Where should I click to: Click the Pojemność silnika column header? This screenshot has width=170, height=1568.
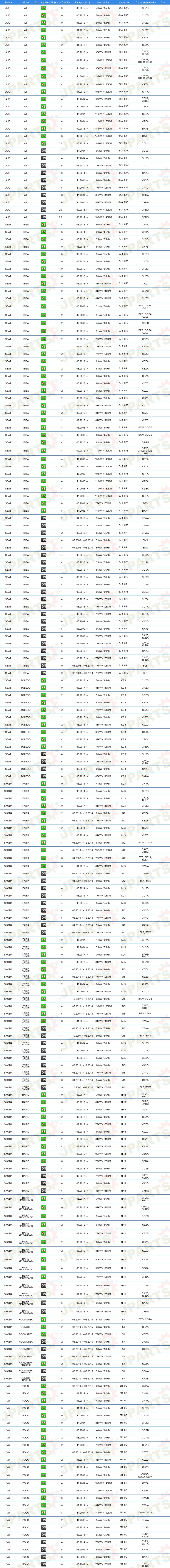(x=61, y=2)
